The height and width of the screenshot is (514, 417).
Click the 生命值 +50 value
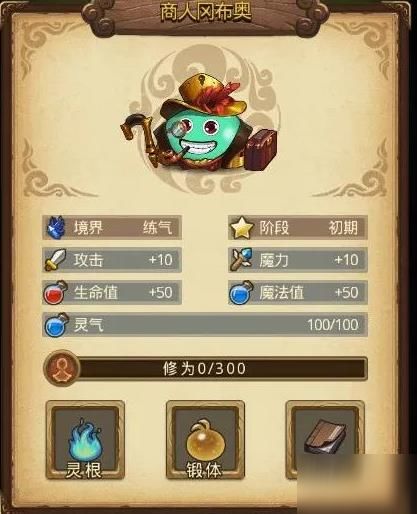pyautogui.click(x=160, y=293)
